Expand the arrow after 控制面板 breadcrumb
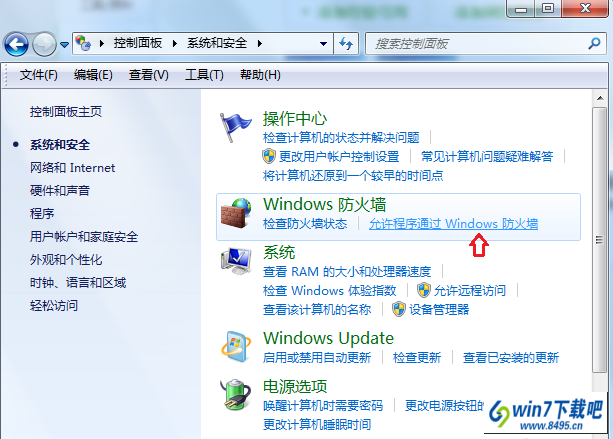The width and height of the screenshot is (613, 439). (x=174, y=43)
